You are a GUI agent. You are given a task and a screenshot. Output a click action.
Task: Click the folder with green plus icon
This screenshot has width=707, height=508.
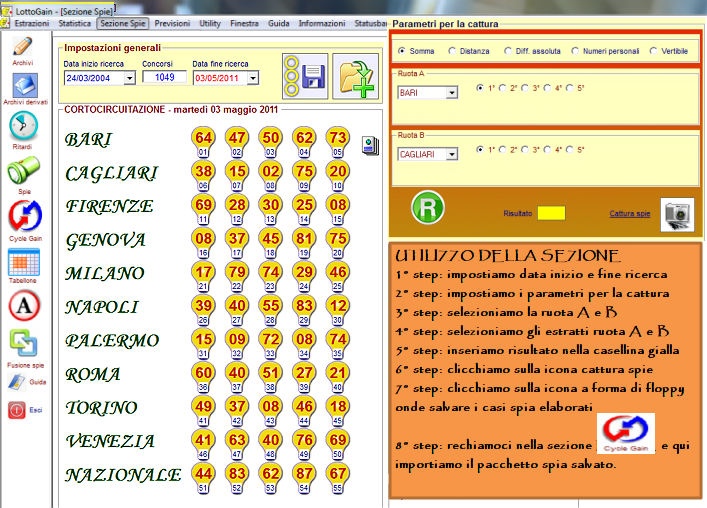pos(355,76)
